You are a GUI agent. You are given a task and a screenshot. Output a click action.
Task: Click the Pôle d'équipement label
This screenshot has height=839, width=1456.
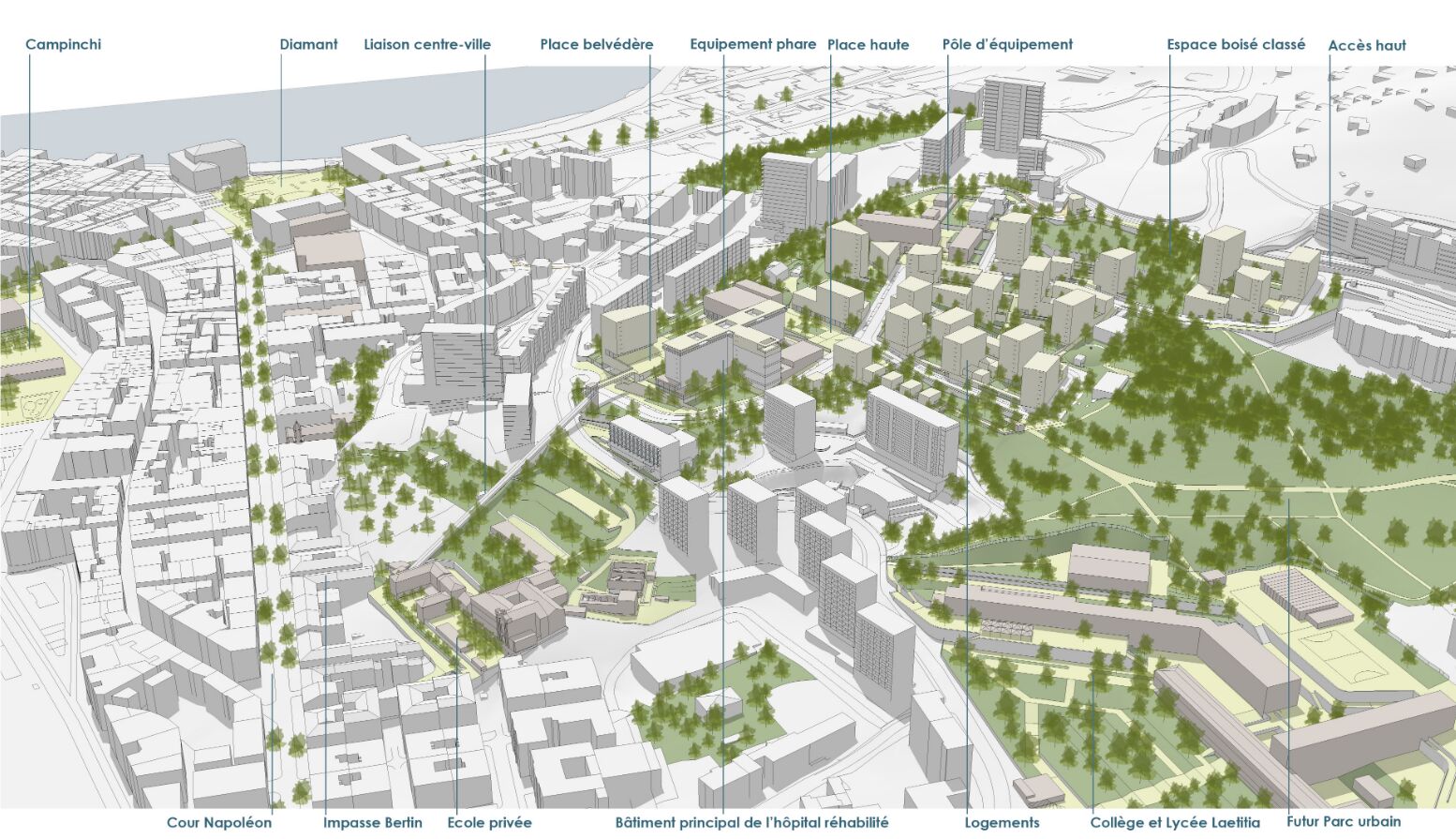1007,44
